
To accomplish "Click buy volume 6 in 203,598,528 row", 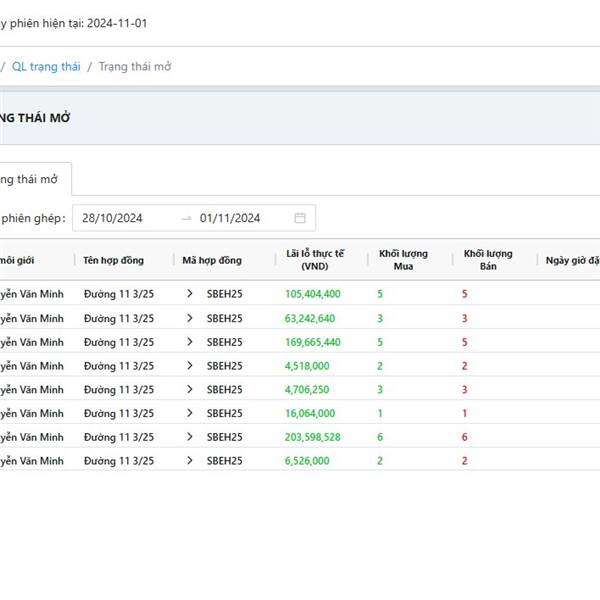I will (380, 437).
